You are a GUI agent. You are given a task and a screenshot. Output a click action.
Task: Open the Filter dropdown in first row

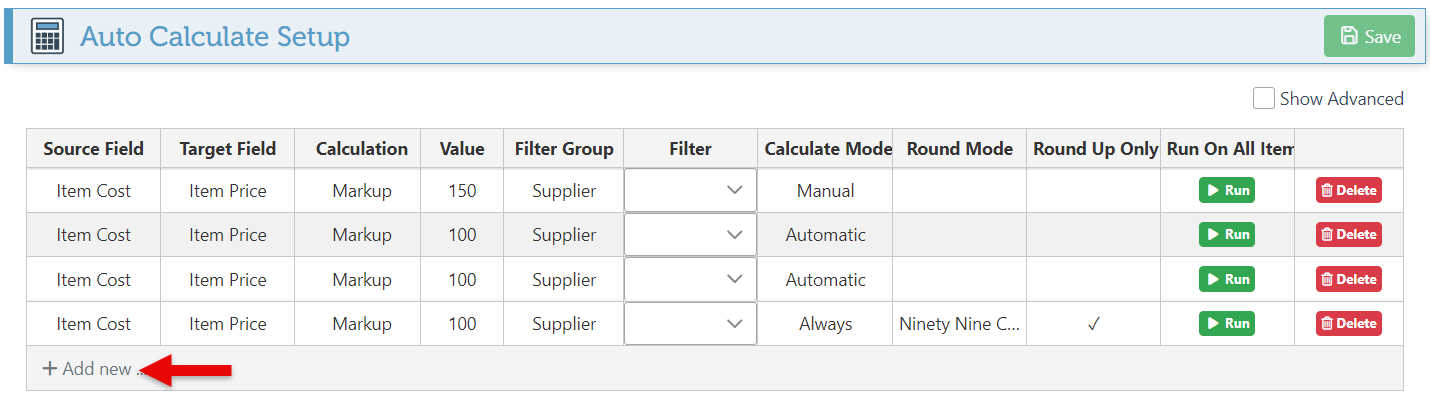tap(690, 190)
